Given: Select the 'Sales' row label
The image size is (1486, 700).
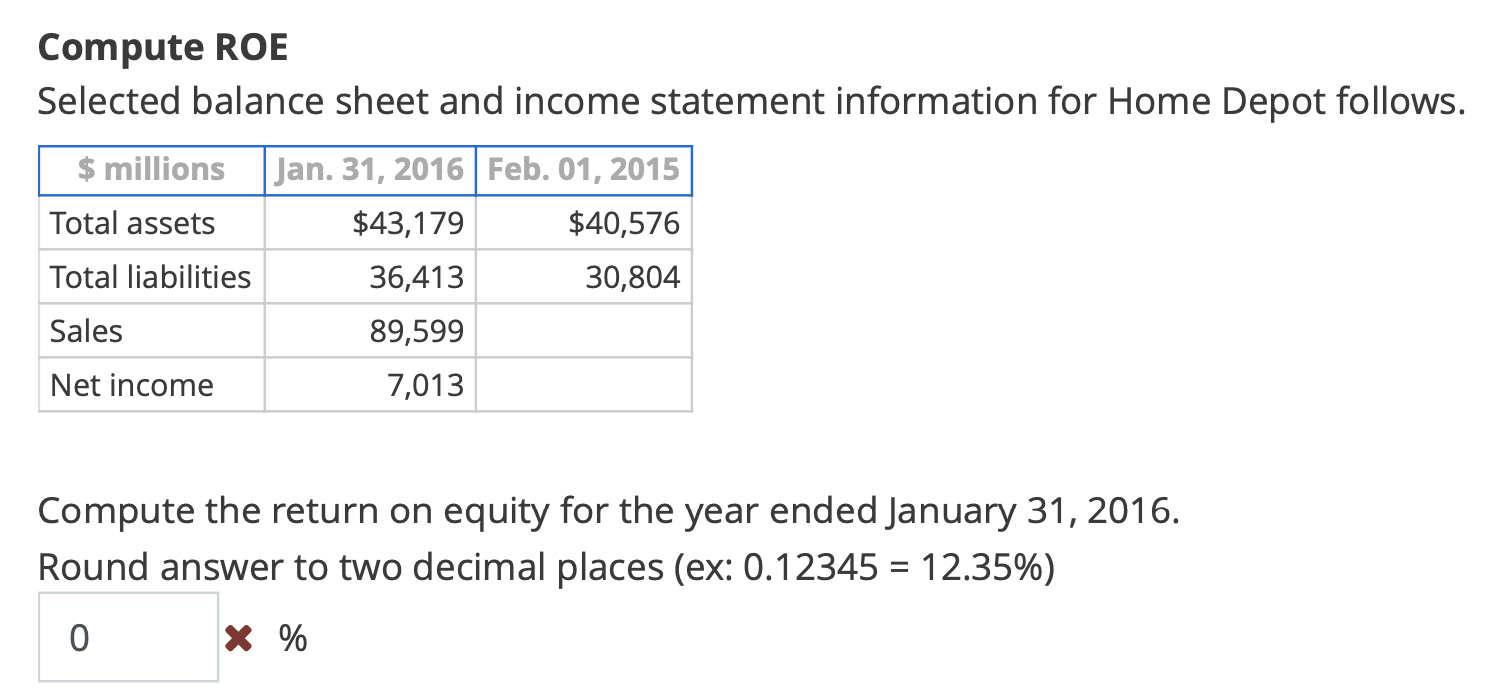Looking at the screenshot, I should [x=85, y=331].
